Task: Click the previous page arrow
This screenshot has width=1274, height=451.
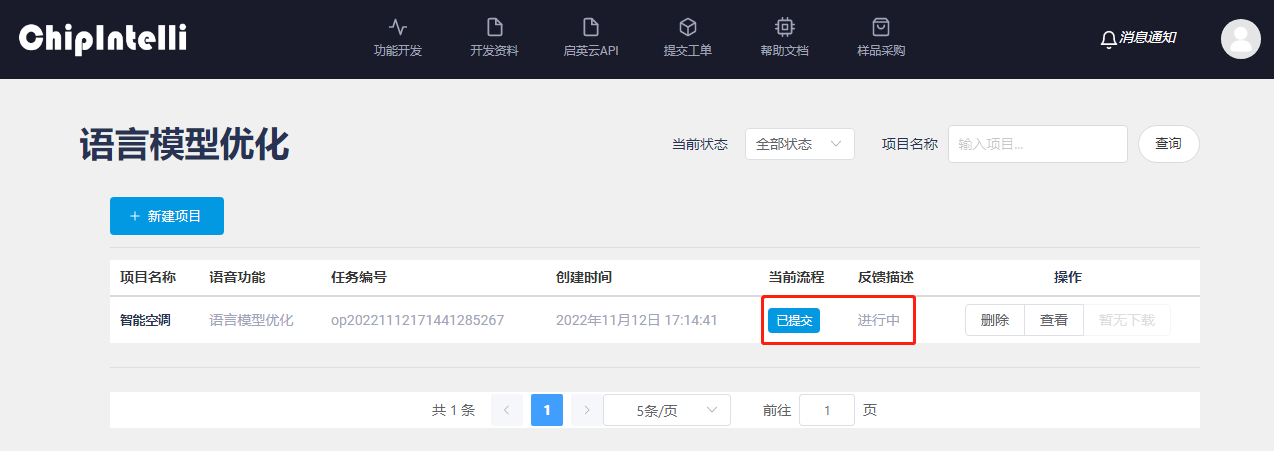Action: (x=507, y=410)
